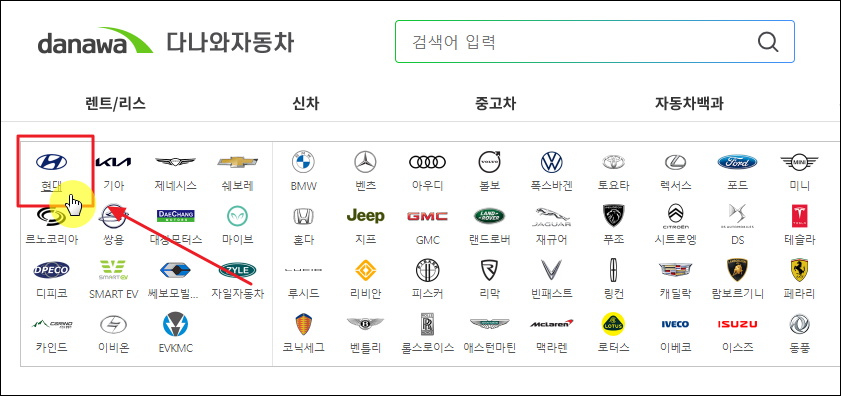Open the Land Rover green logo

tap(490, 216)
